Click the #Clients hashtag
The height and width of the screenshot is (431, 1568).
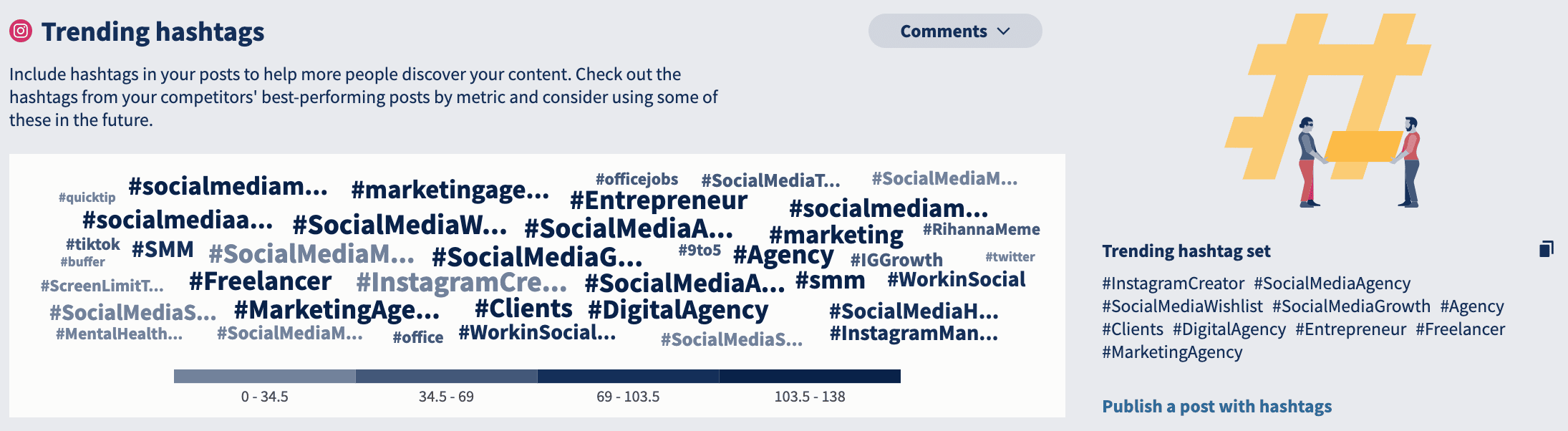[523, 308]
